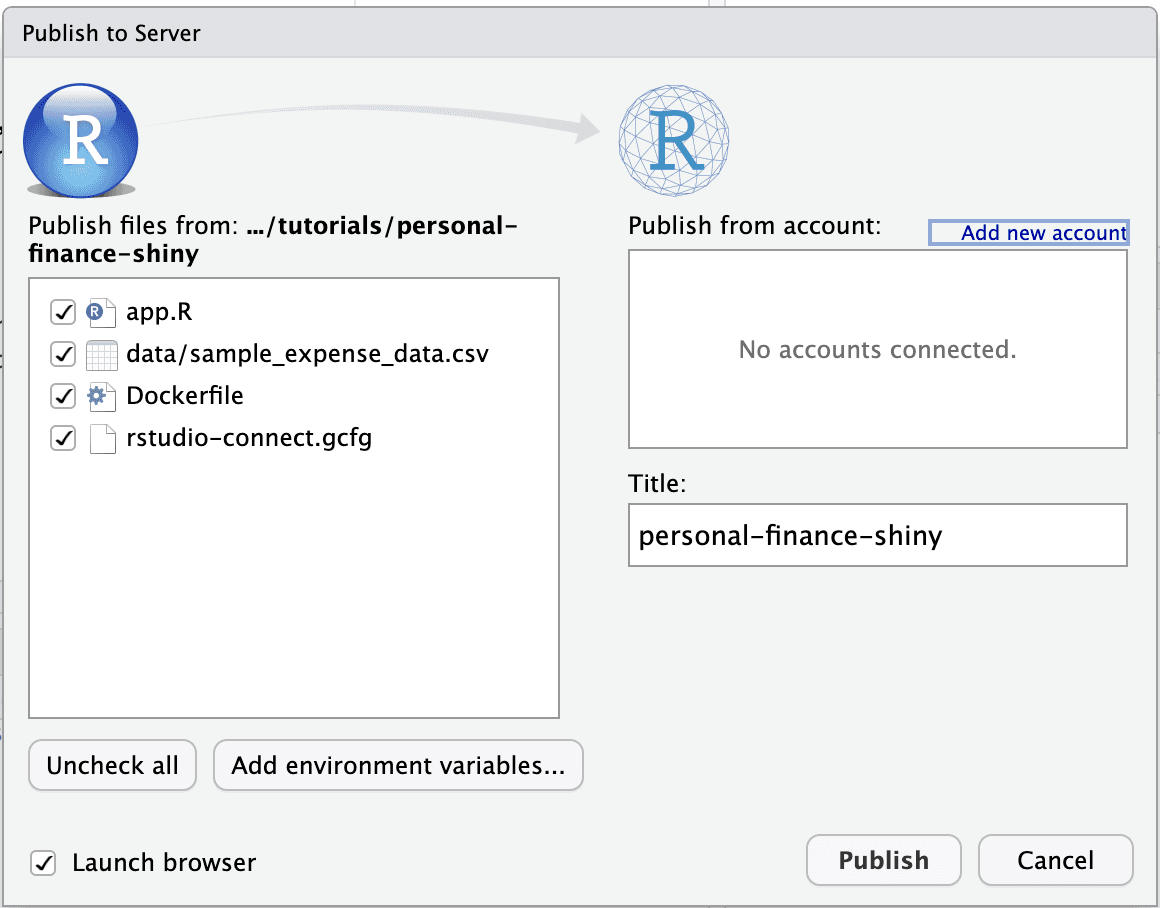Uncheck data/sample_expense_data.csv
1160x908 pixels.
point(62,353)
